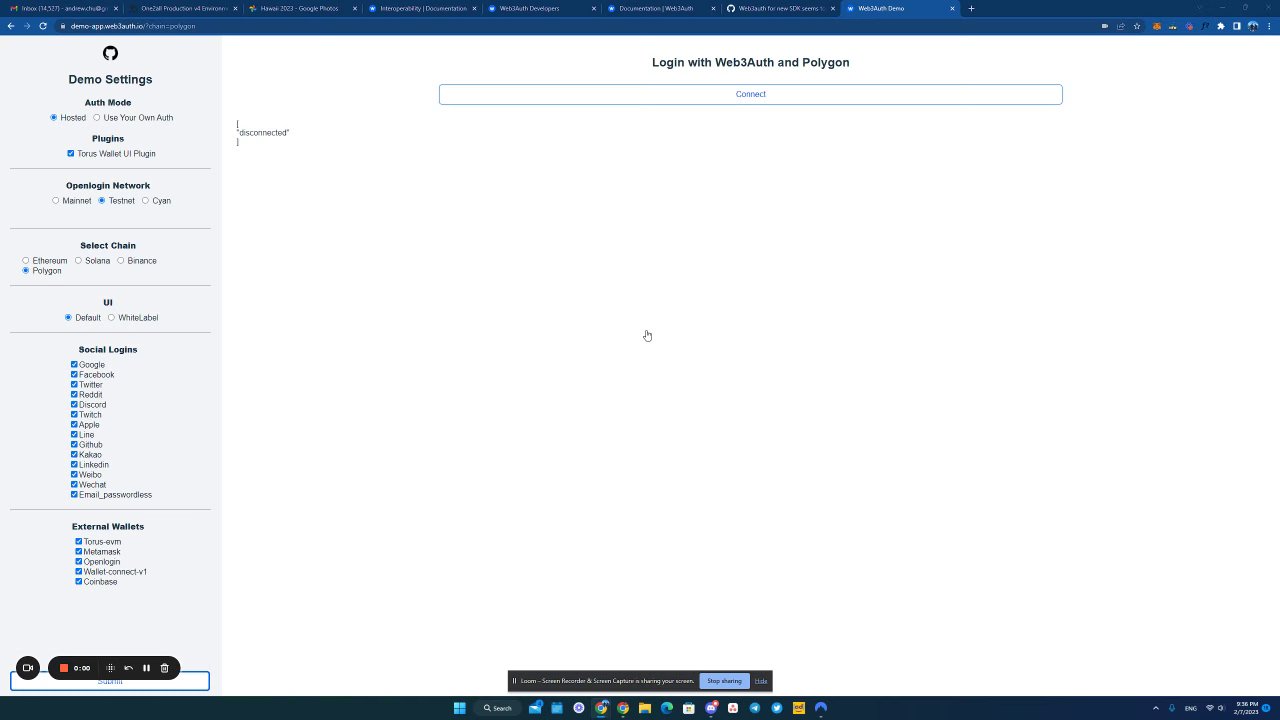Uncheck Metamask external wallet

(x=79, y=551)
